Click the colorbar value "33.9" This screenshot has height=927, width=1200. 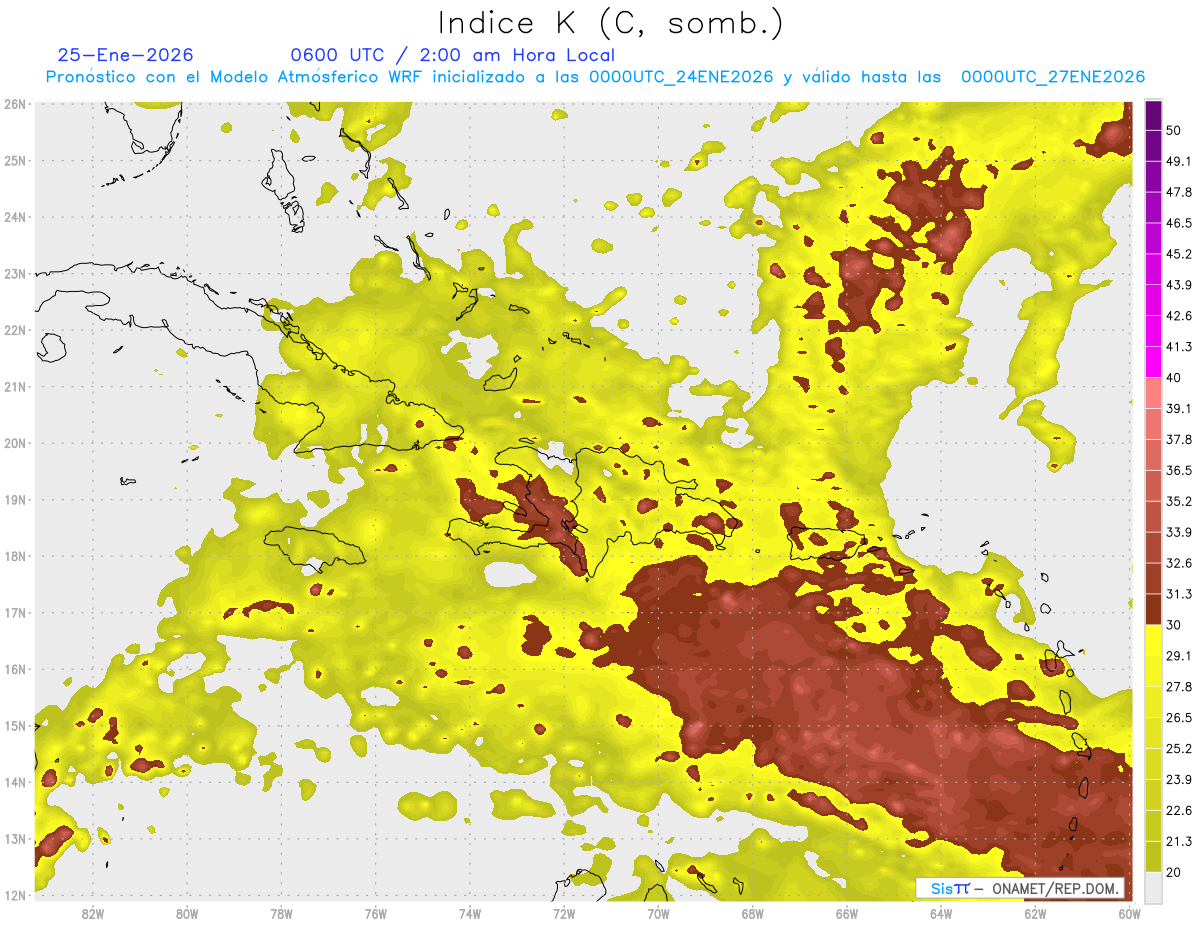(x=1179, y=532)
